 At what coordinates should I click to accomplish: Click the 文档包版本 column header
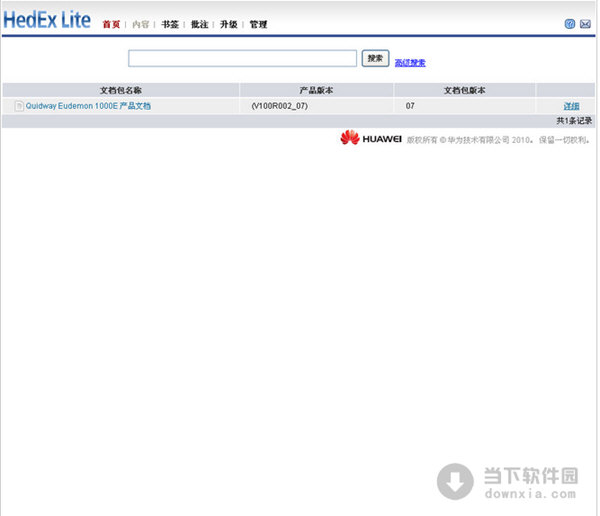(x=465, y=90)
